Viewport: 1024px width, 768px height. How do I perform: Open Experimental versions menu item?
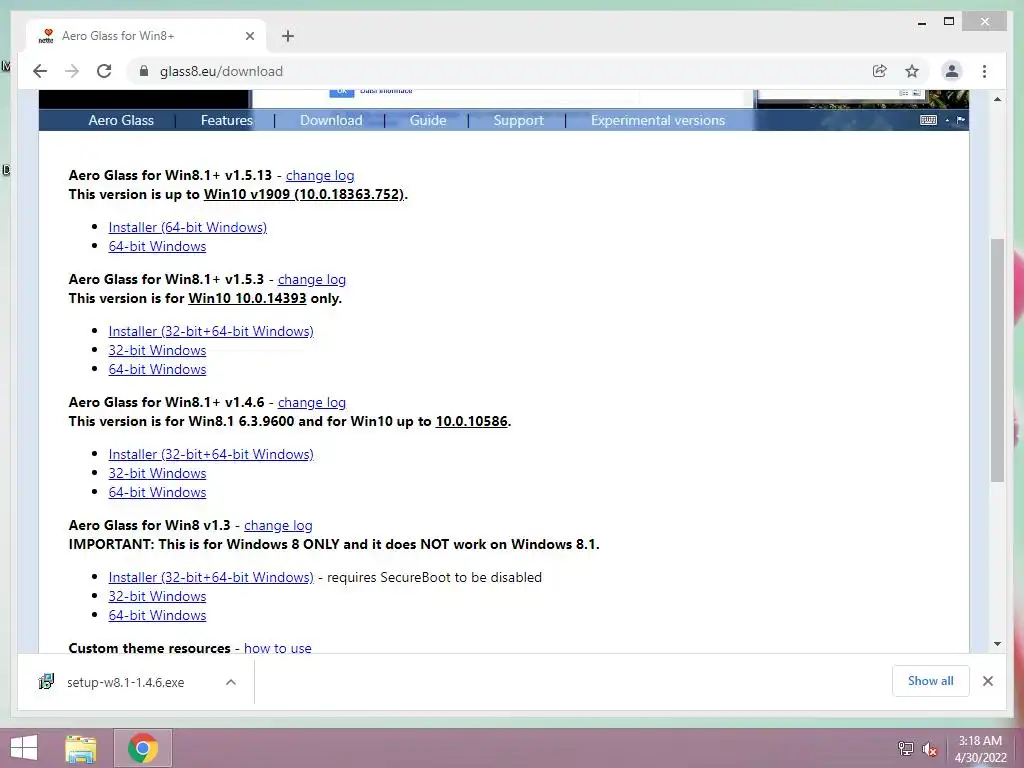(x=658, y=120)
